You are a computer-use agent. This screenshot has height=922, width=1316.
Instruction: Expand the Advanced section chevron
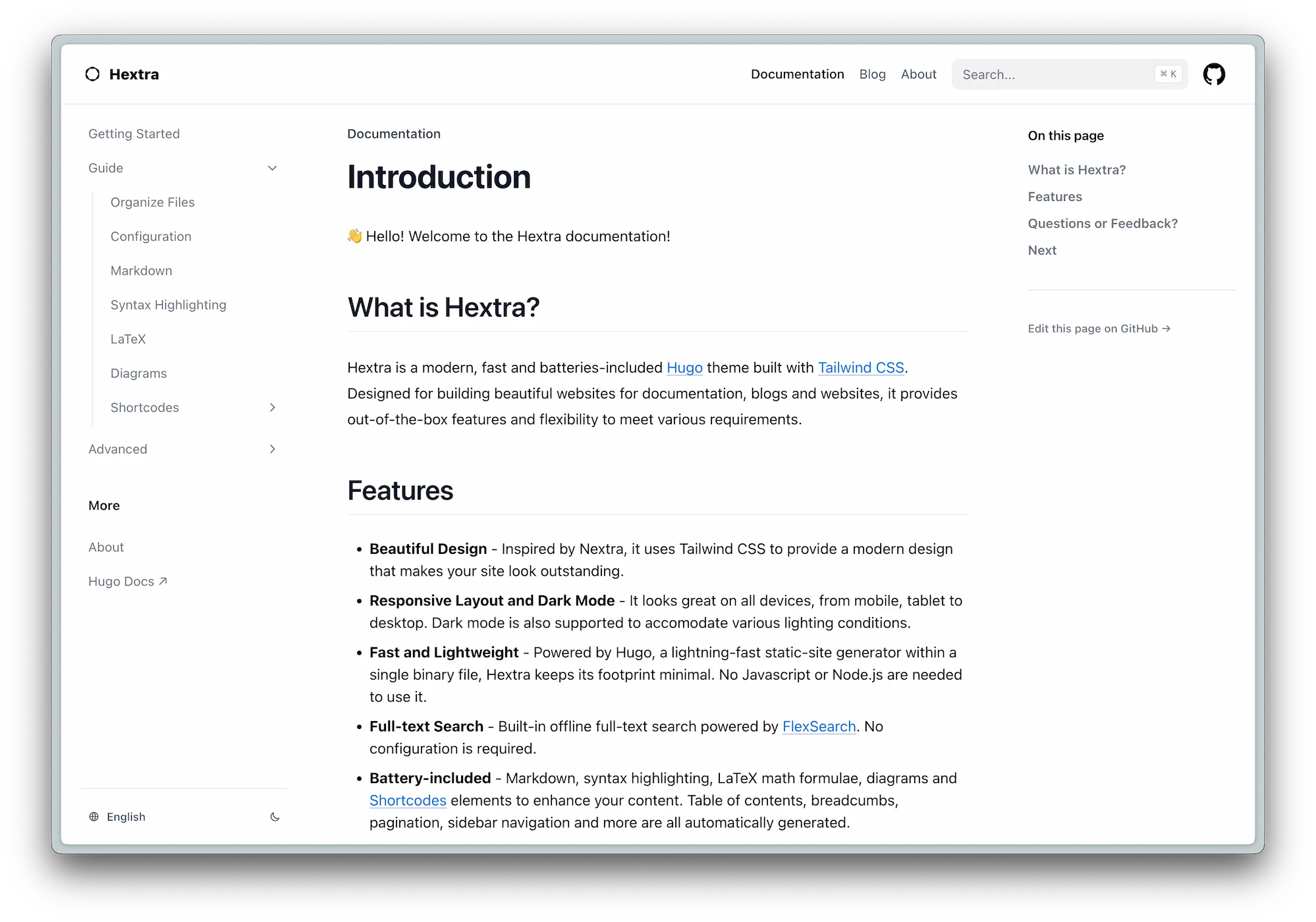pos(272,448)
